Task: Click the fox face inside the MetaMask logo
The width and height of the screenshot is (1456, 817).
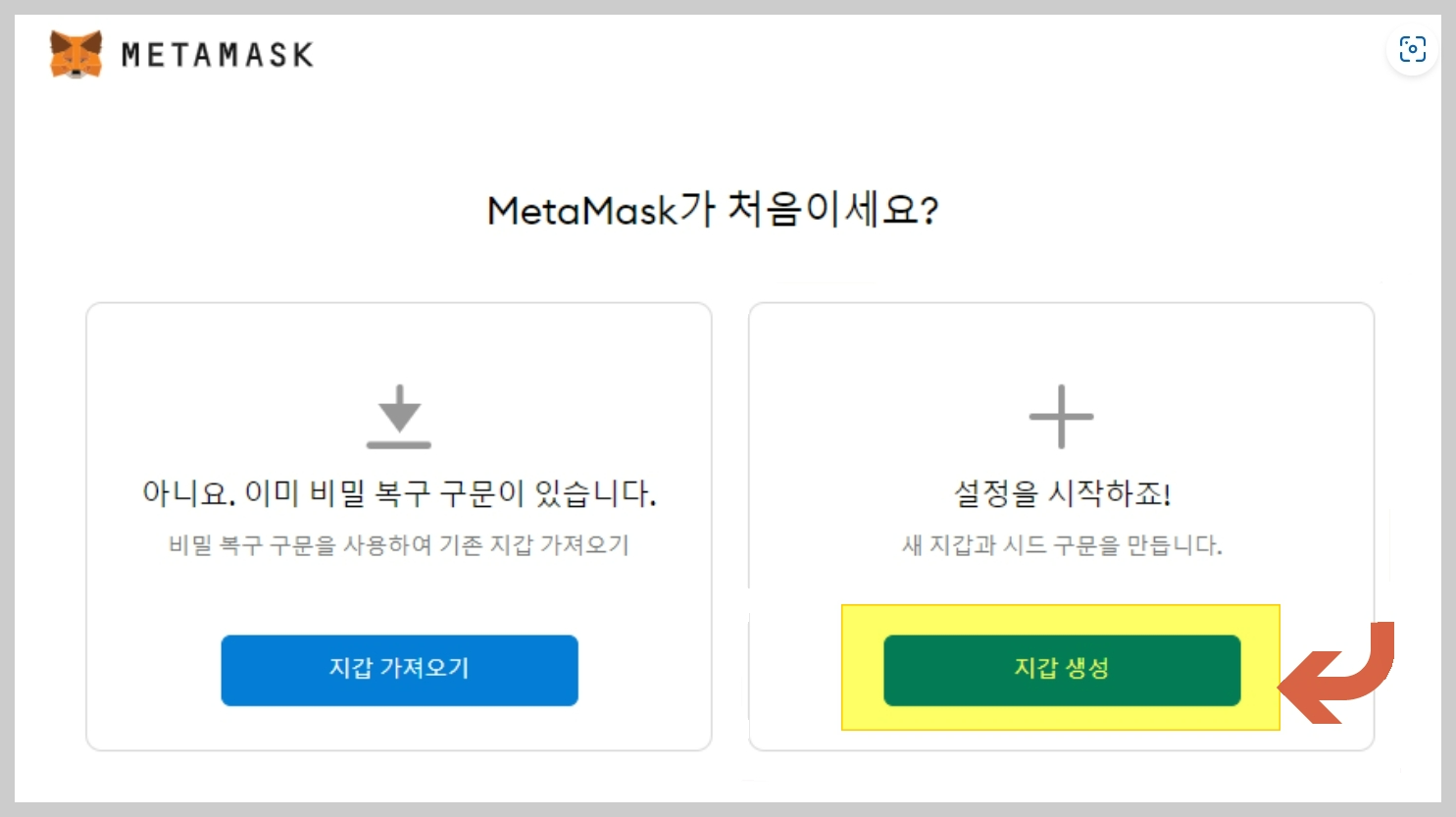Action: pyautogui.click(x=76, y=53)
